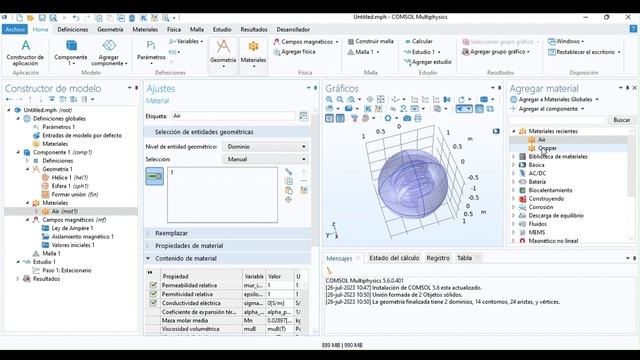Click the icon beside the Etiqueta field
This screenshot has height=360, width=640.
303,116
